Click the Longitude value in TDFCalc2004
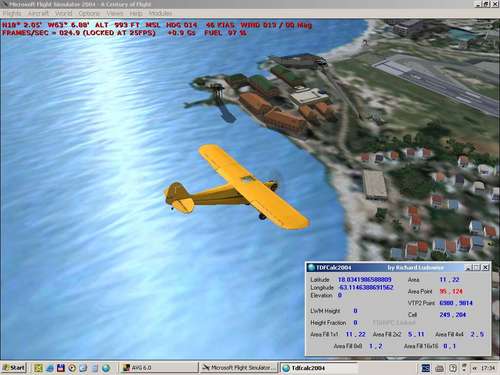500x375 pixels. (x=366, y=287)
